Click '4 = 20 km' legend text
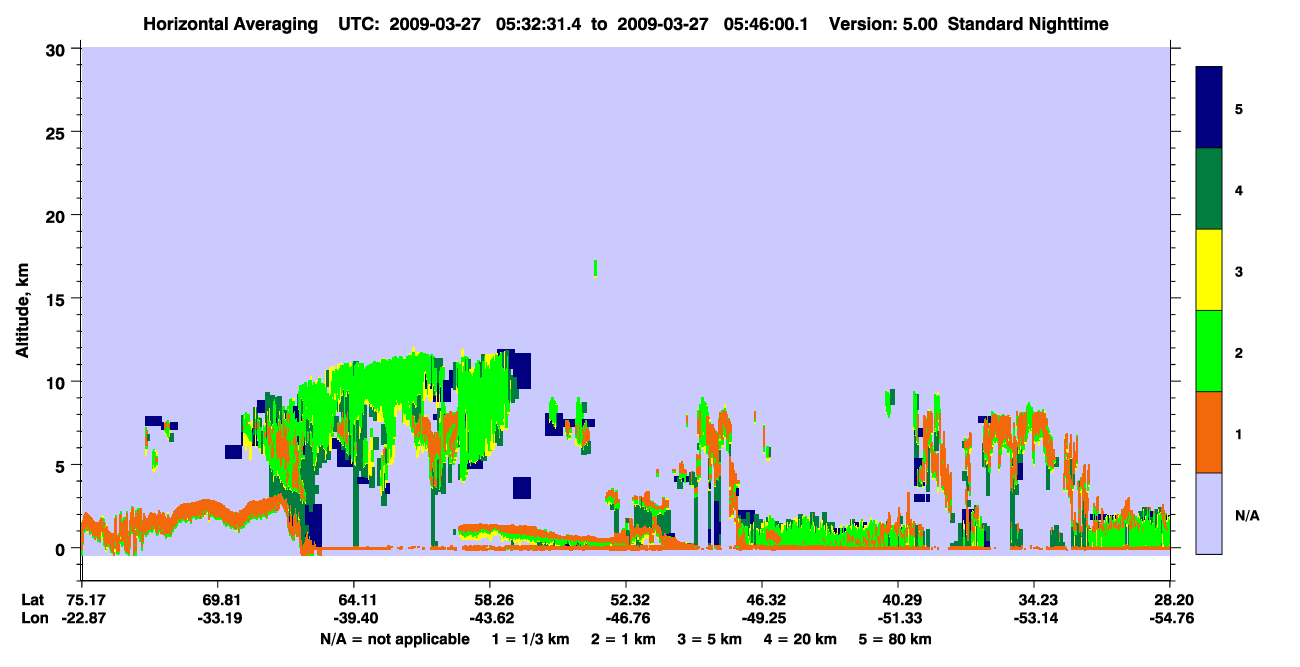1300x667 pixels. click(x=800, y=639)
